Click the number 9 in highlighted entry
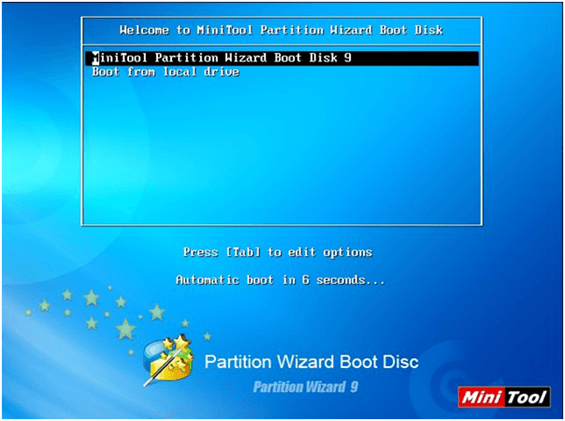 [x=348, y=58]
